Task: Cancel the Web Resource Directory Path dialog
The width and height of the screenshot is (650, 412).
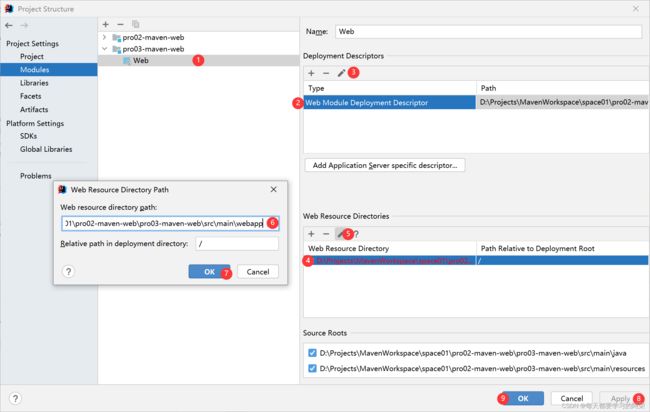Action: (x=258, y=271)
